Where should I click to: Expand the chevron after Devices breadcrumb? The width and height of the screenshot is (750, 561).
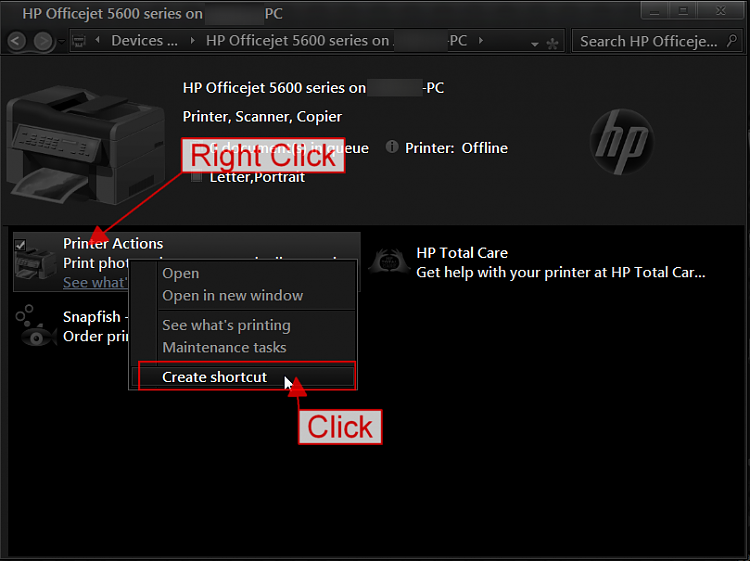pyautogui.click(x=192, y=41)
